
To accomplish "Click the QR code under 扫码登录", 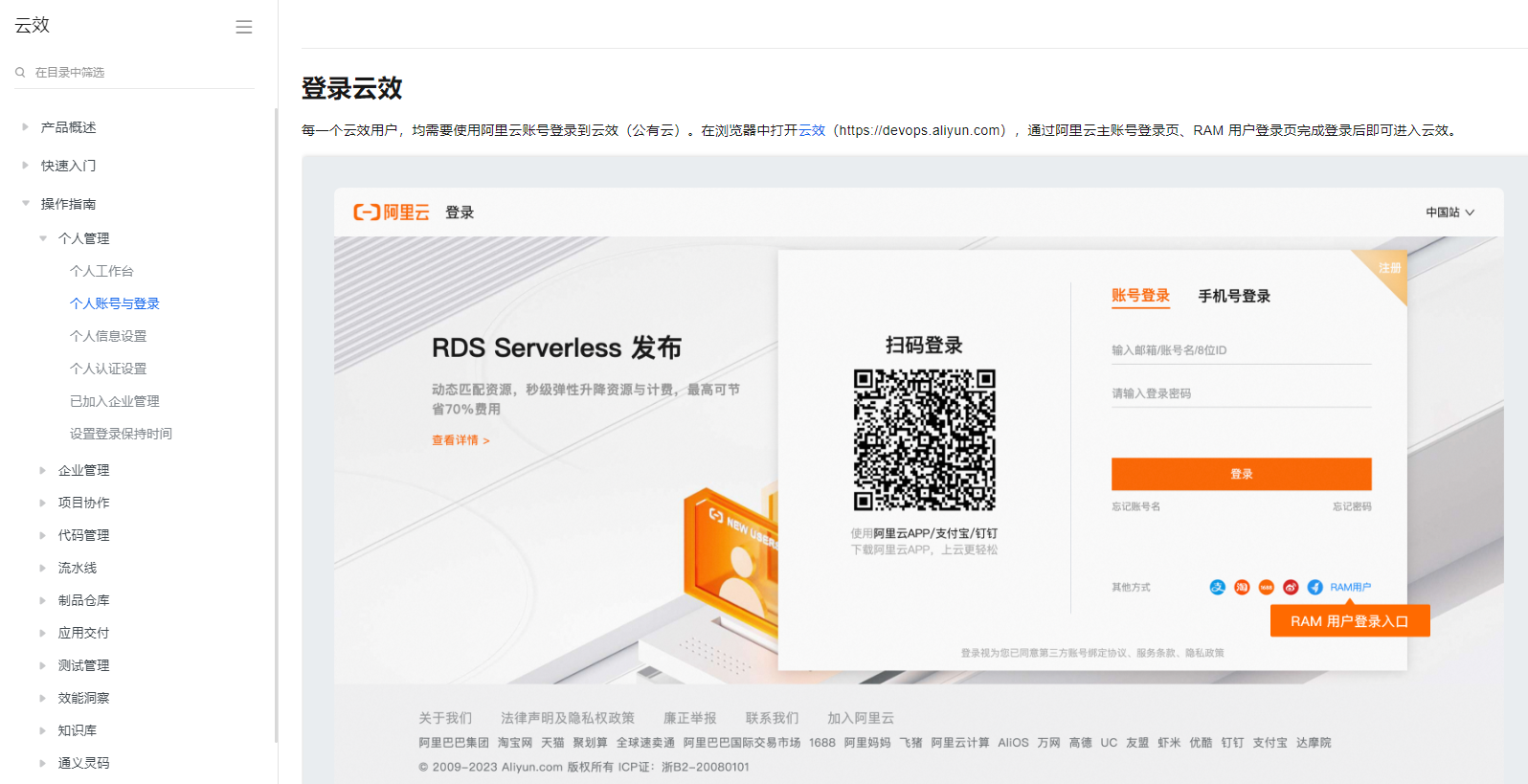I will (x=925, y=439).
